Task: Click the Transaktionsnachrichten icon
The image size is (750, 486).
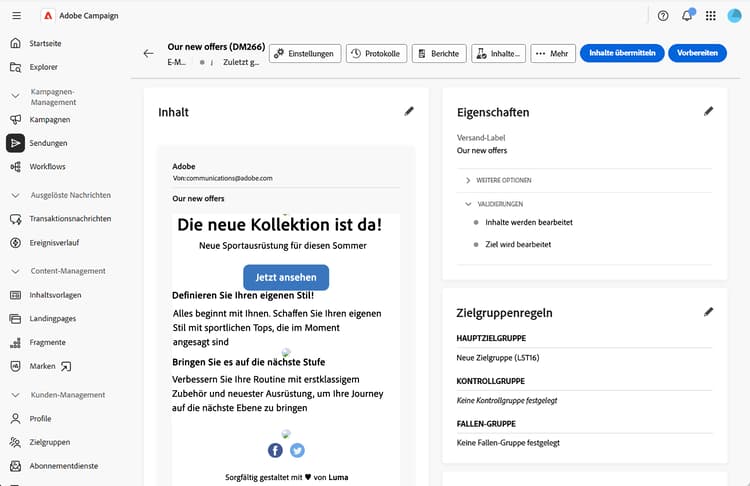Action: (x=15, y=219)
